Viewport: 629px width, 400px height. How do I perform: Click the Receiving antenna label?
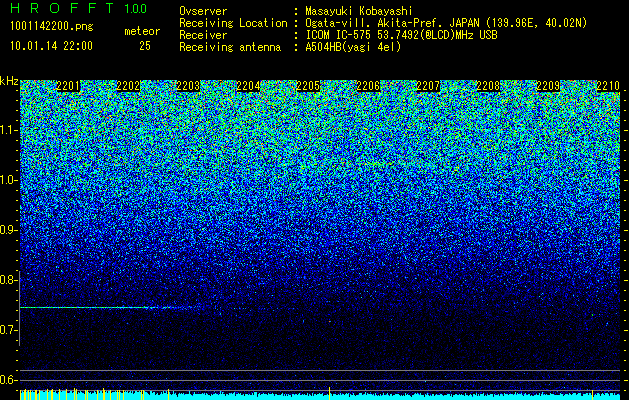coord(230,47)
